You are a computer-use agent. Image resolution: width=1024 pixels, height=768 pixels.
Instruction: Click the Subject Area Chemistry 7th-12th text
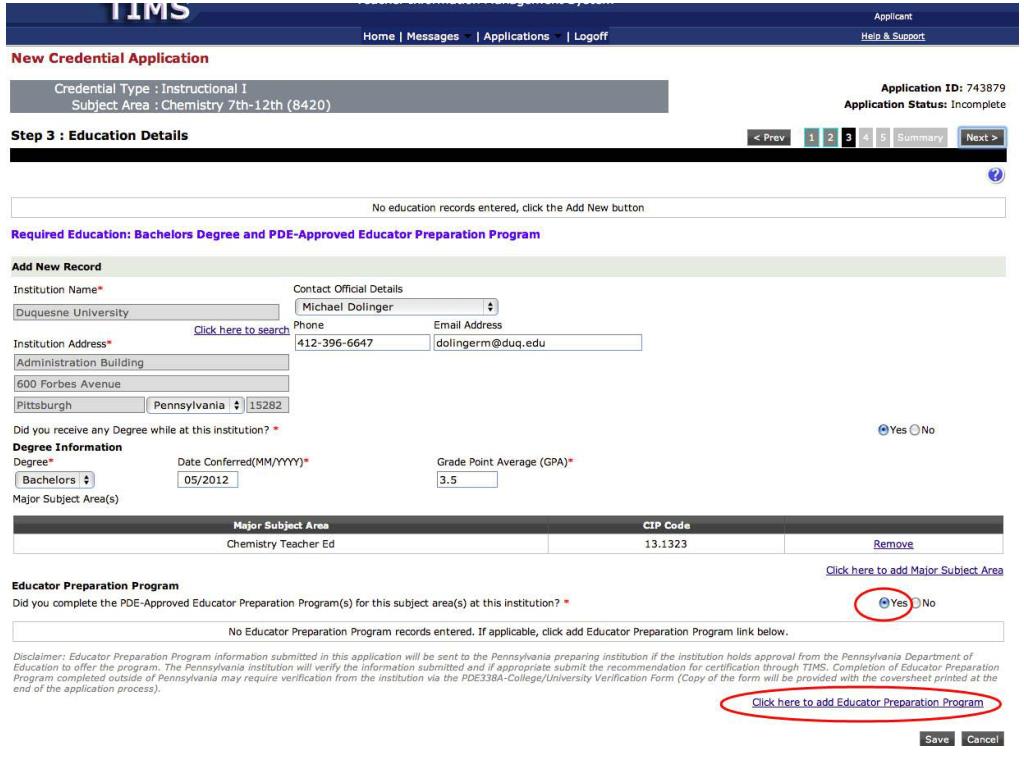click(x=201, y=105)
